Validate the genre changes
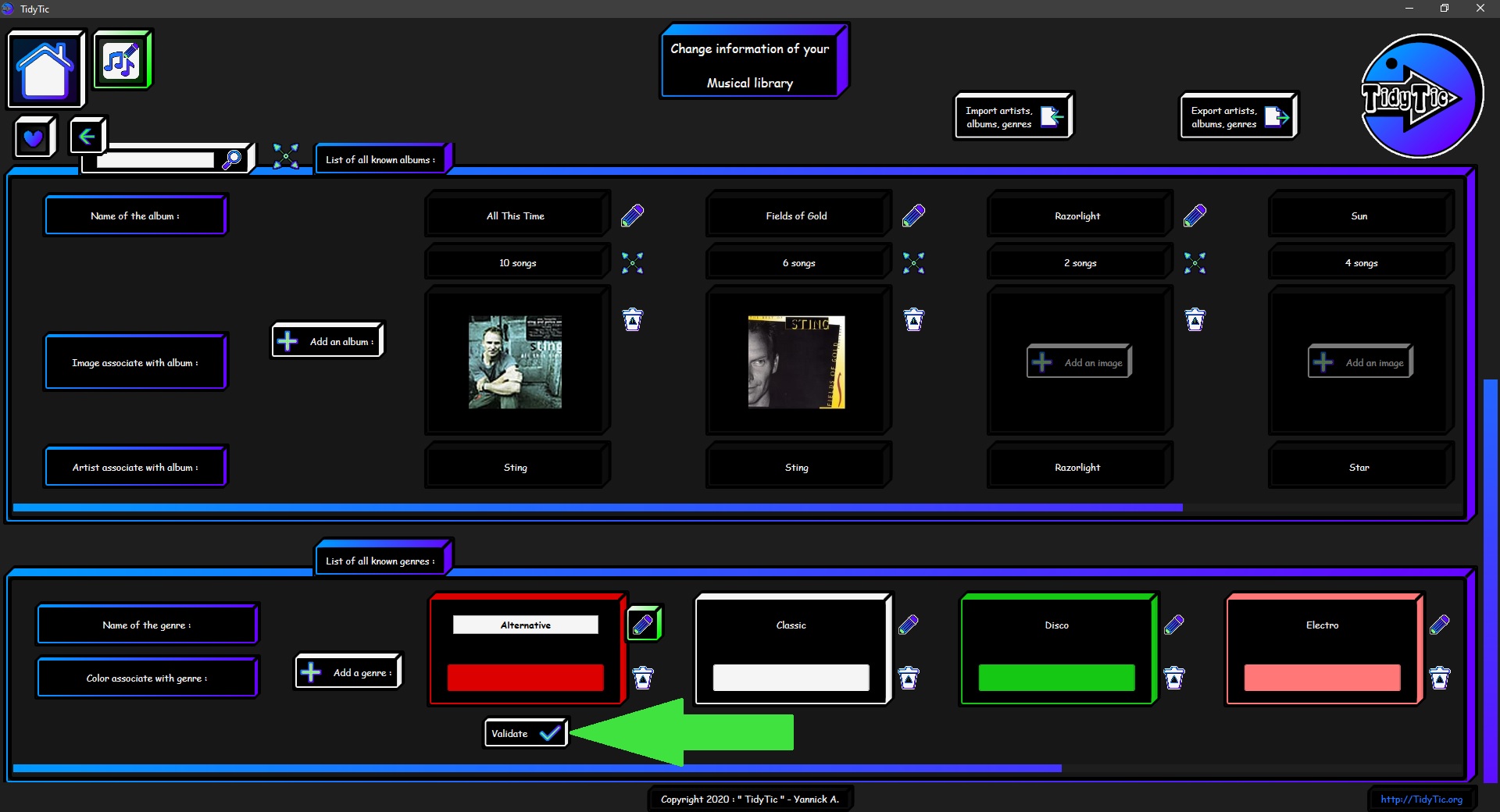Image resolution: width=1500 pixels, height=812 pixels. click(526, 733)
